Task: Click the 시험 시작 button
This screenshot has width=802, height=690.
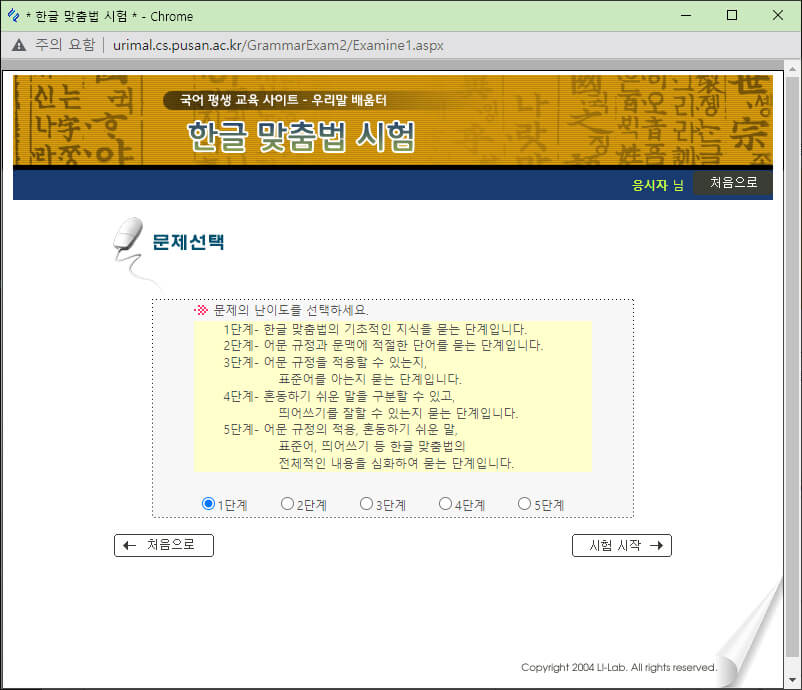Action: [x=621, y=545]
